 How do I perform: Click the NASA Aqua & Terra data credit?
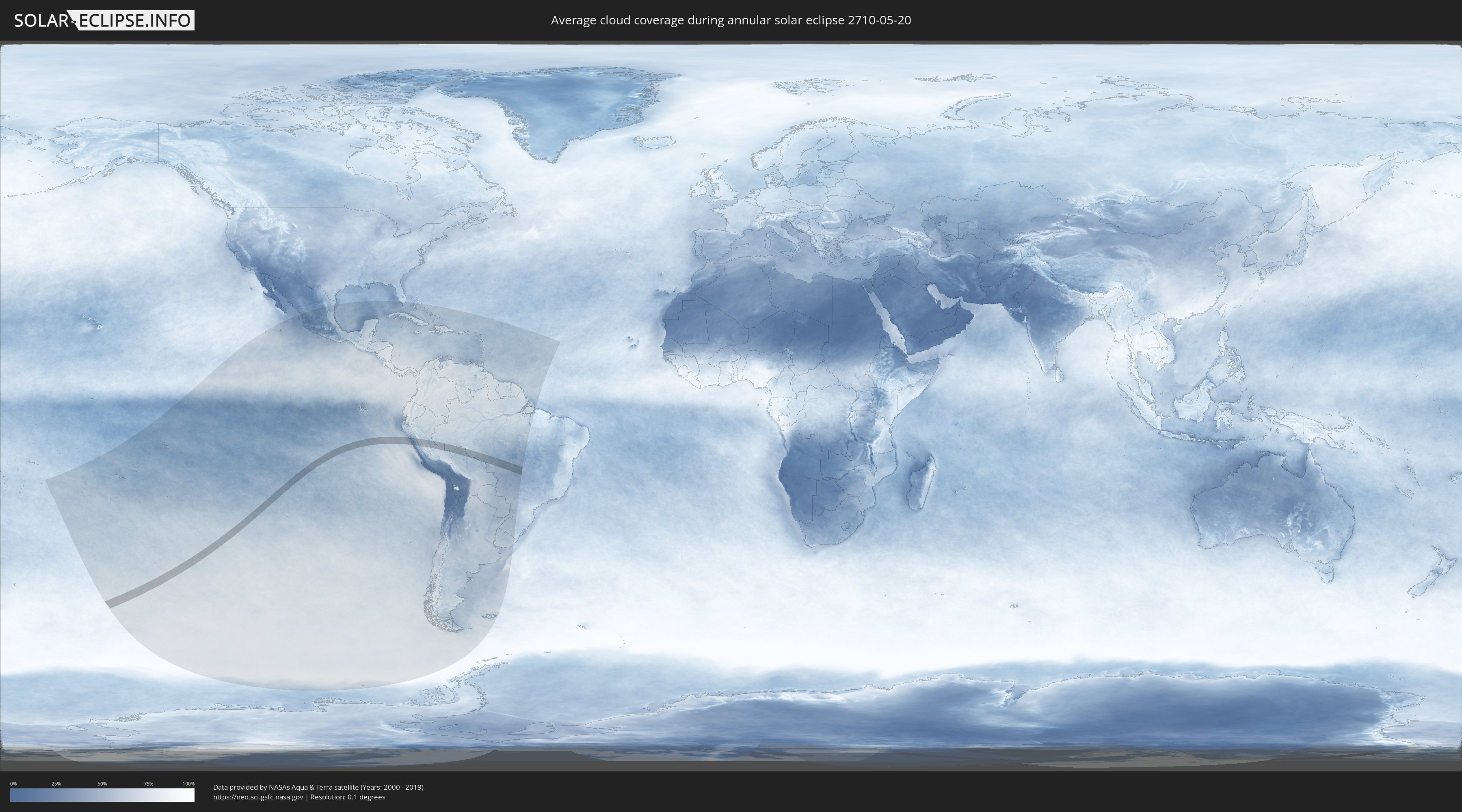(x=318, y=787)
